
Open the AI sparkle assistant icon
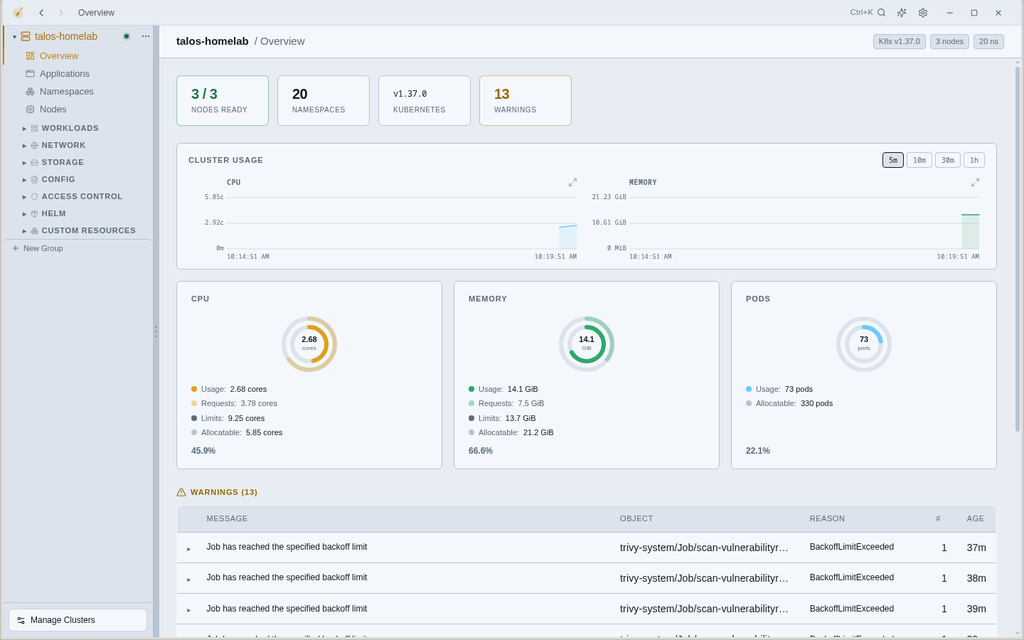(x=902, y=12)
